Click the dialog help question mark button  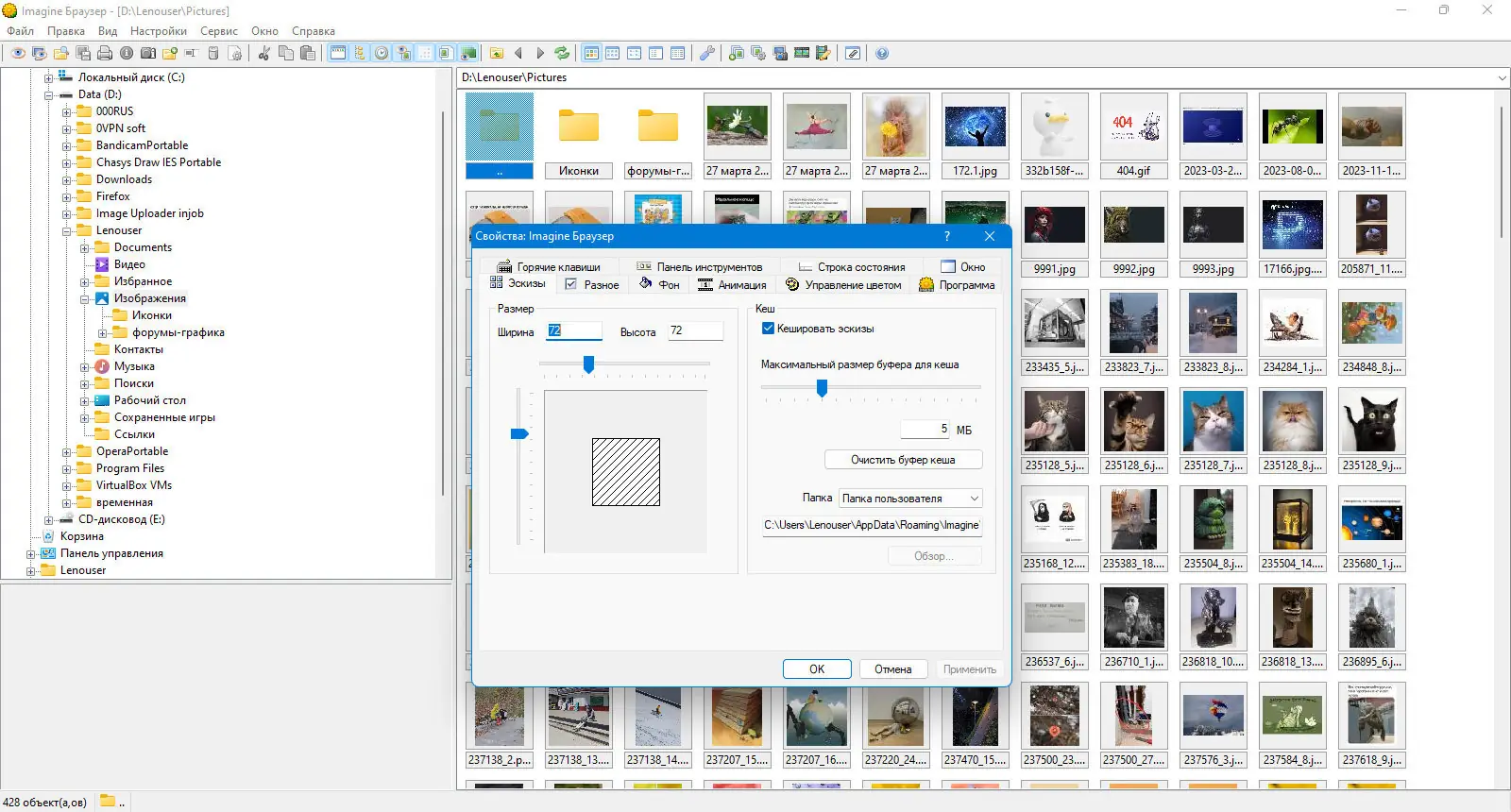coord(947,236)
